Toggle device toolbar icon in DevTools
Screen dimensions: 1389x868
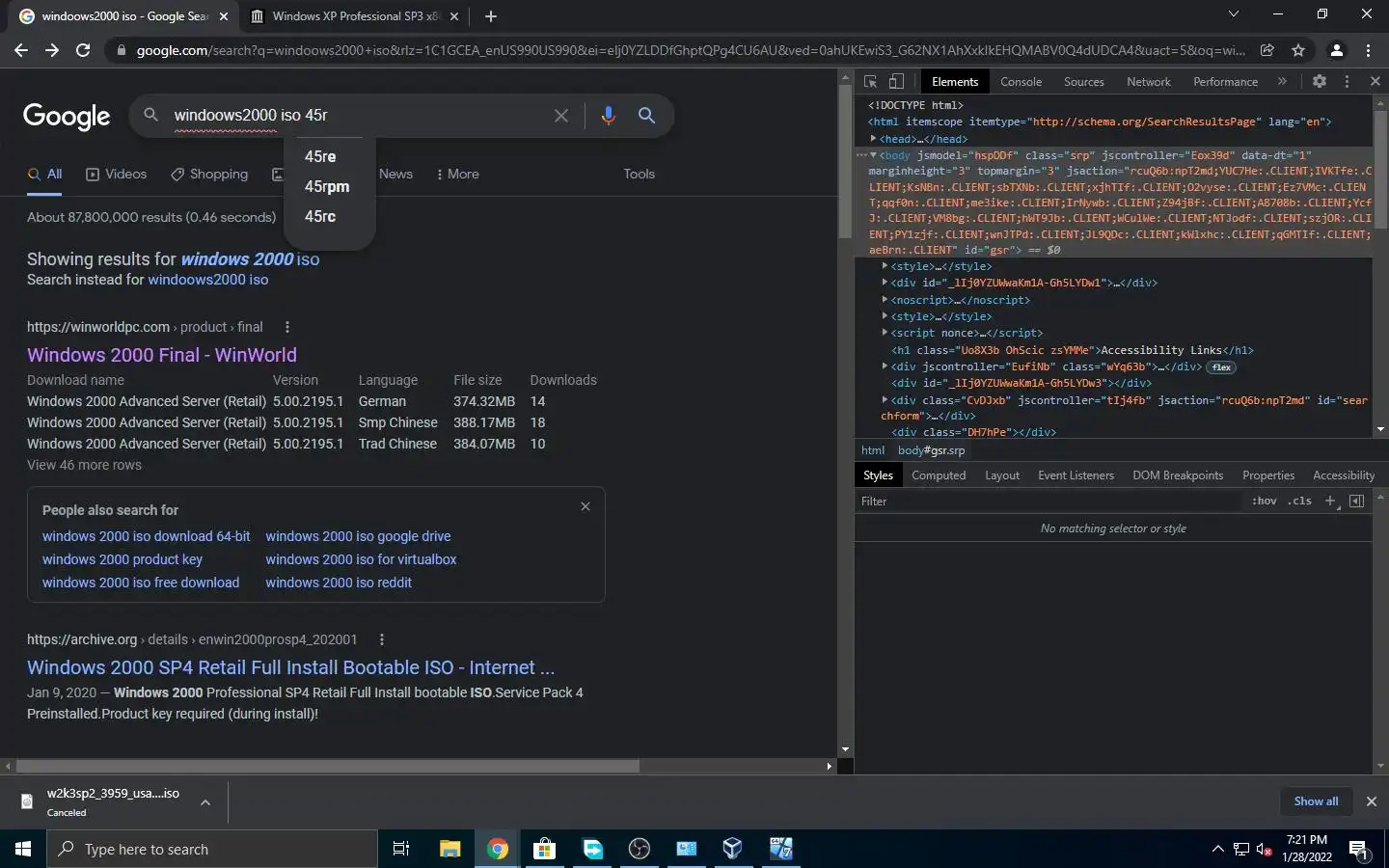[x=896, y=82]
